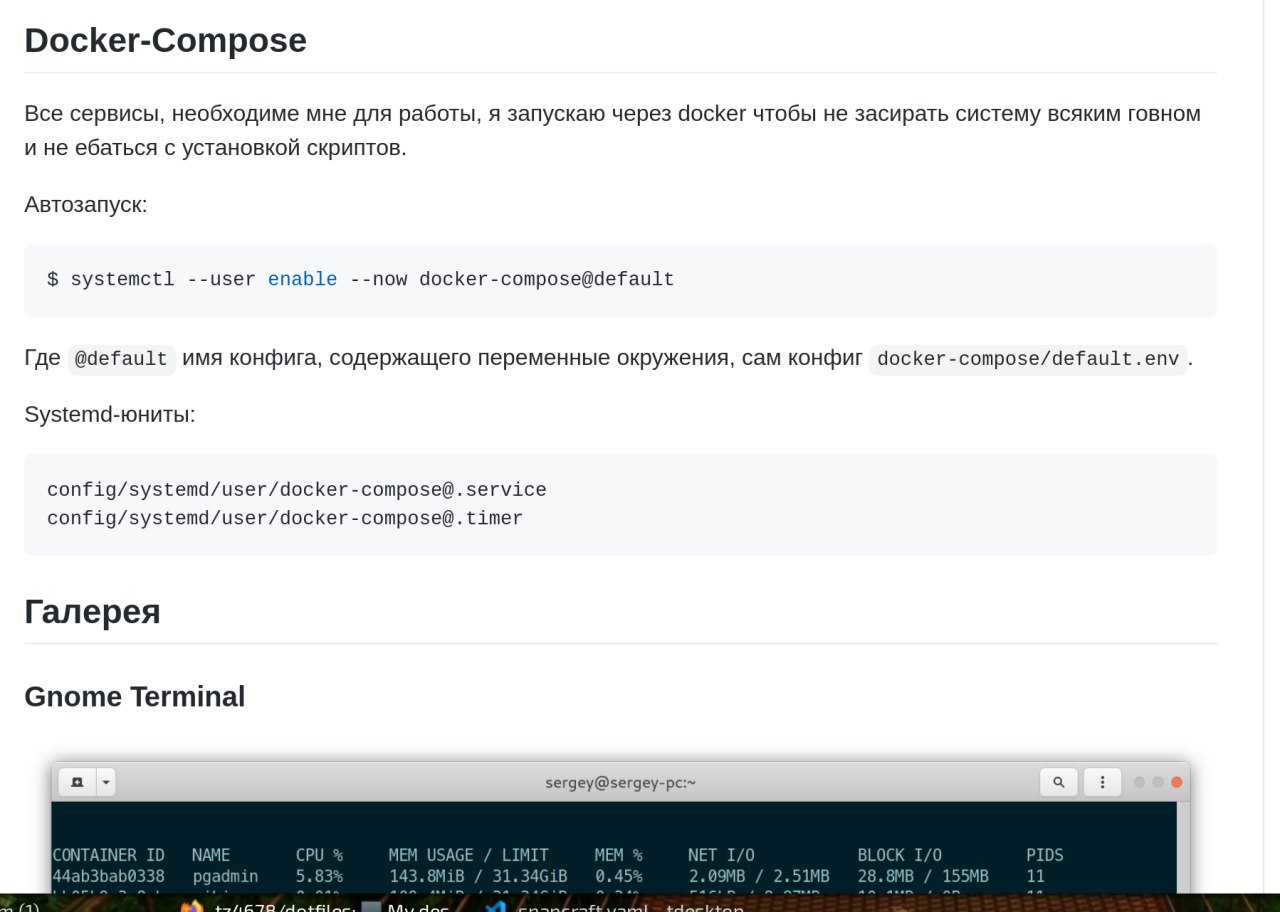Click the "docker-compose/default.env" inline code
This screenshot has width=1280, height=912.
click(1028, 359)
